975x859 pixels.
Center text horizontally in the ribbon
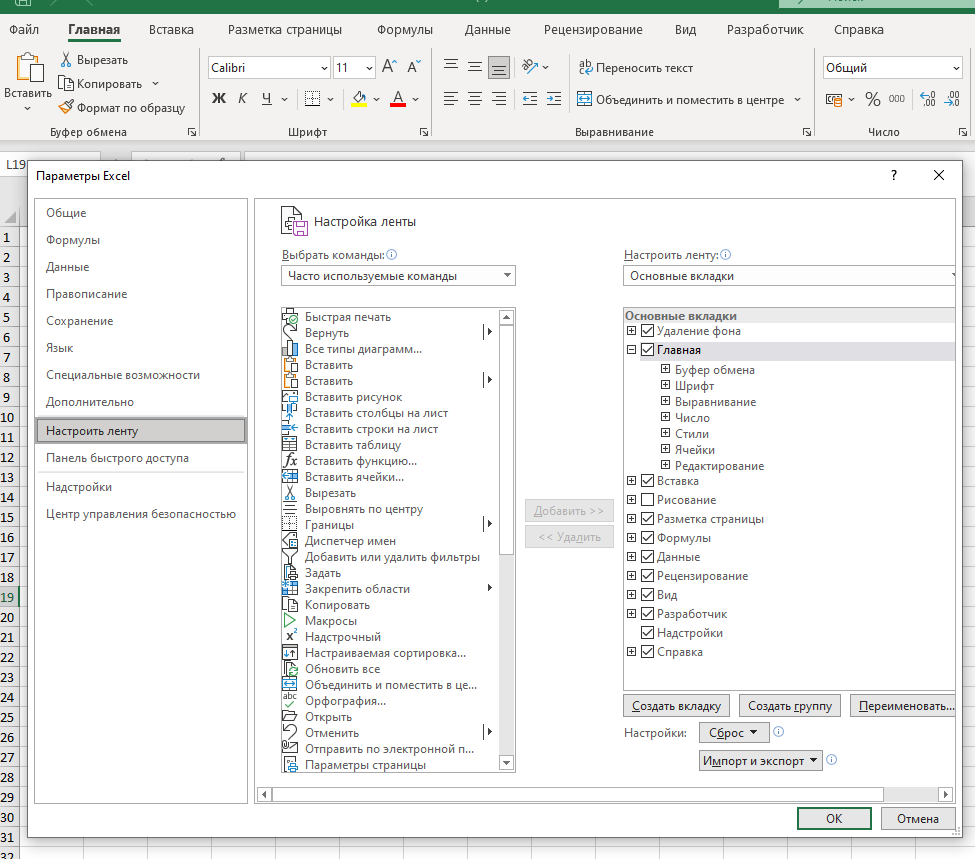[474, 98]
